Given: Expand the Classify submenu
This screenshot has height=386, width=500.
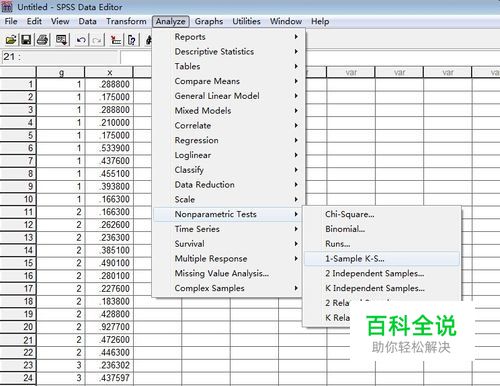Looking at the screenshot, I should coord(228,170).
